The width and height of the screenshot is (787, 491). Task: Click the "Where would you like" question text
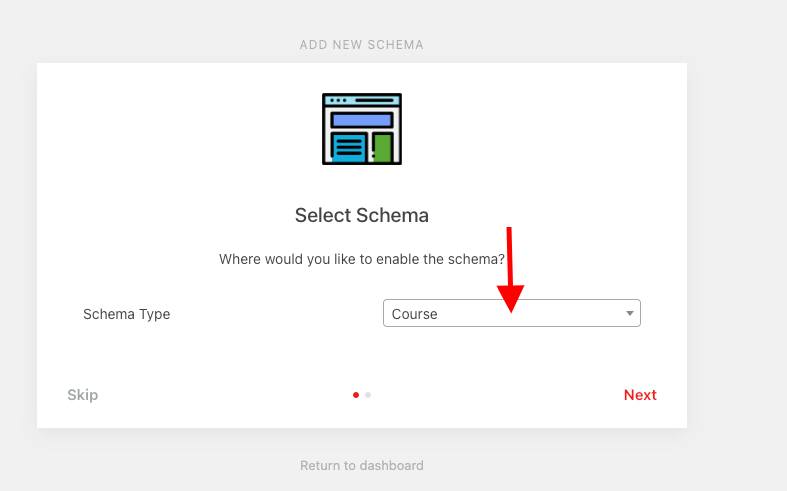361,260
